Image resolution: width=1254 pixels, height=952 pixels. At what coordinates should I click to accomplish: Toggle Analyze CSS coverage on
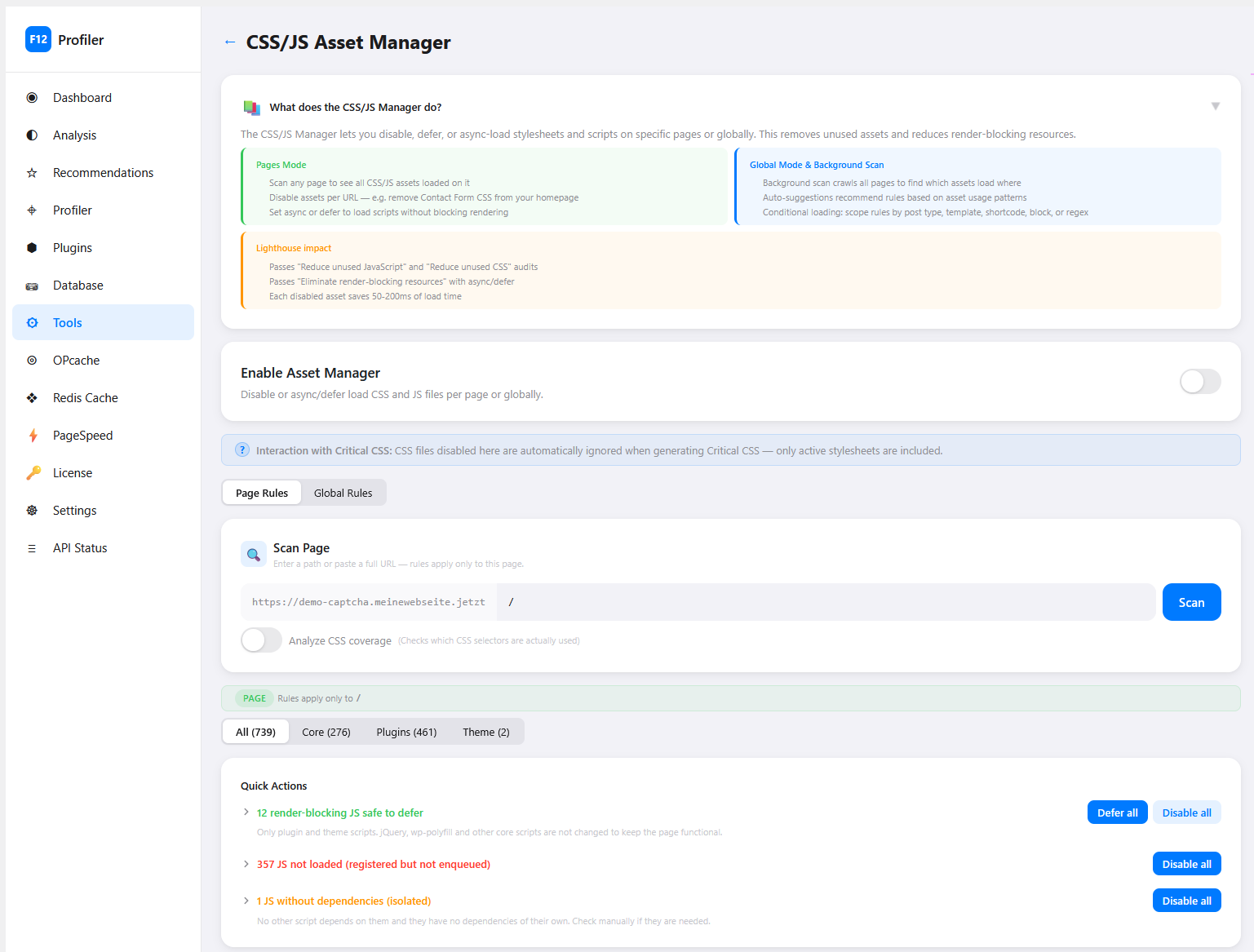point(260,640)
